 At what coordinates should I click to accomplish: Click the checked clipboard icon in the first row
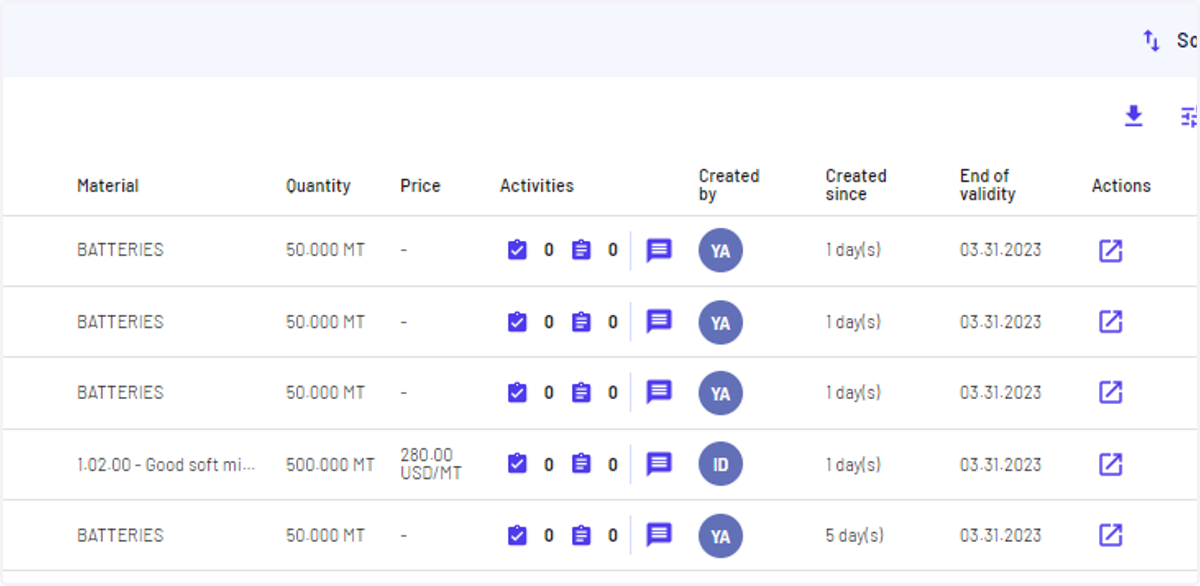click(x=517, y=250)
